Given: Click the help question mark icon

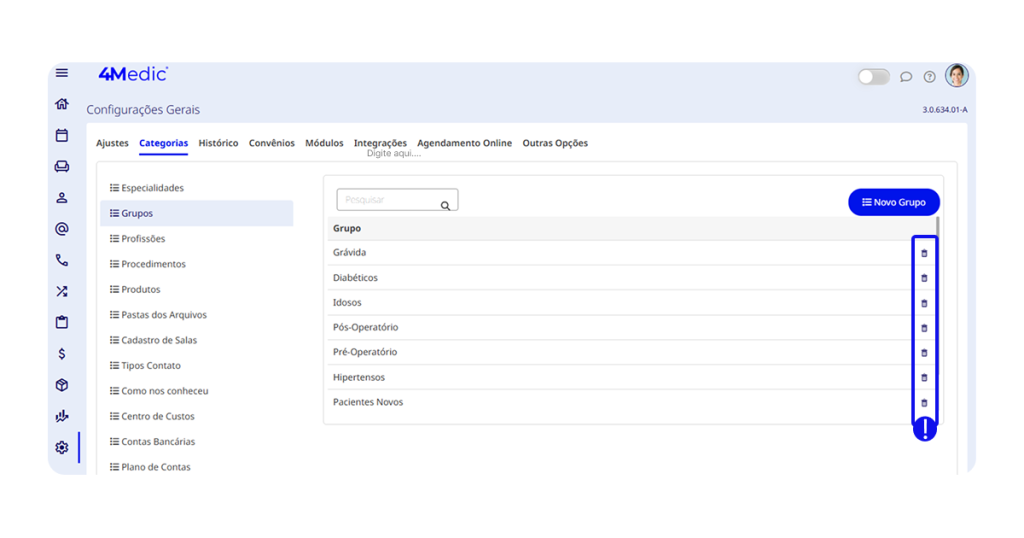Looking at the screenshot, I should pyautogui.click(x=930, y=77).
